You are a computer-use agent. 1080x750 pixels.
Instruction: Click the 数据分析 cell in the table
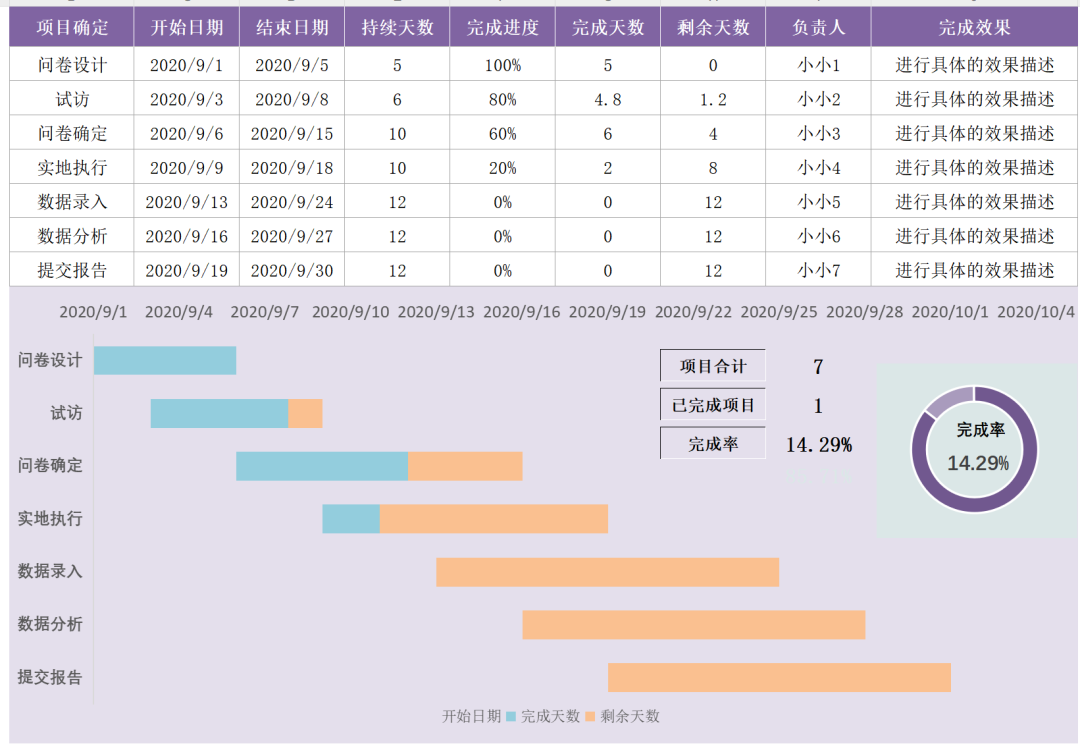72,236
